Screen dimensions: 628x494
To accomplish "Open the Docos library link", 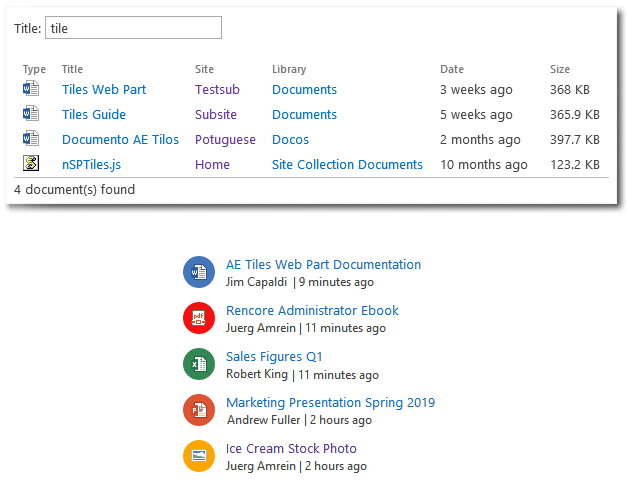I will 290,139.
